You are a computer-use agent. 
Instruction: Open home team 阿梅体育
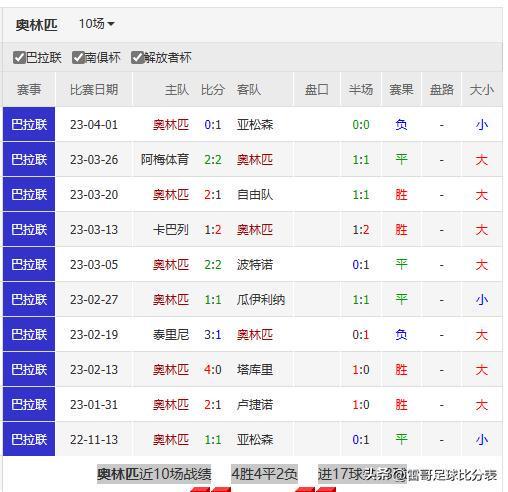pyautogui.click(x=165, y=160)
